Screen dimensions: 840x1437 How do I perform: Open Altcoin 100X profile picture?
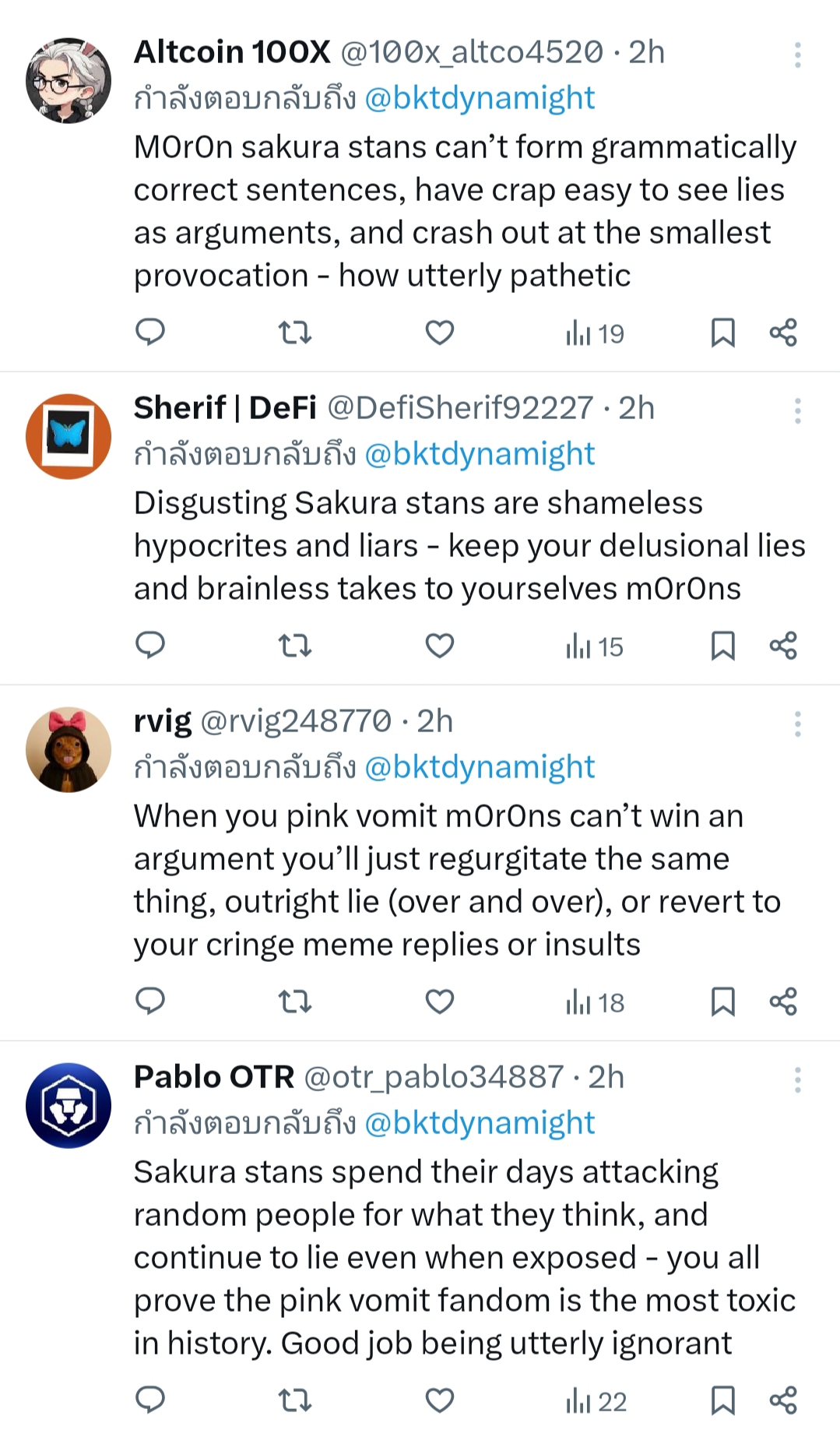point(69,80)
